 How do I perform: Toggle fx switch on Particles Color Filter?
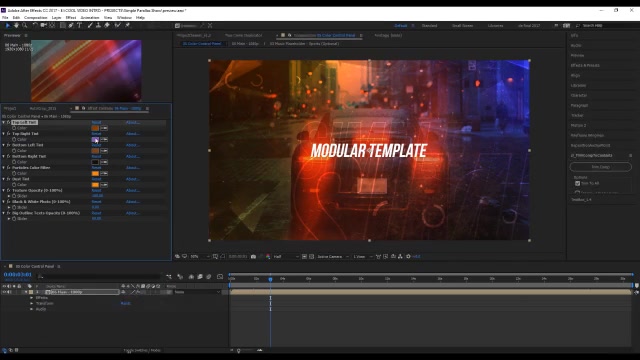pyautogui.click(x=9, y=168)
